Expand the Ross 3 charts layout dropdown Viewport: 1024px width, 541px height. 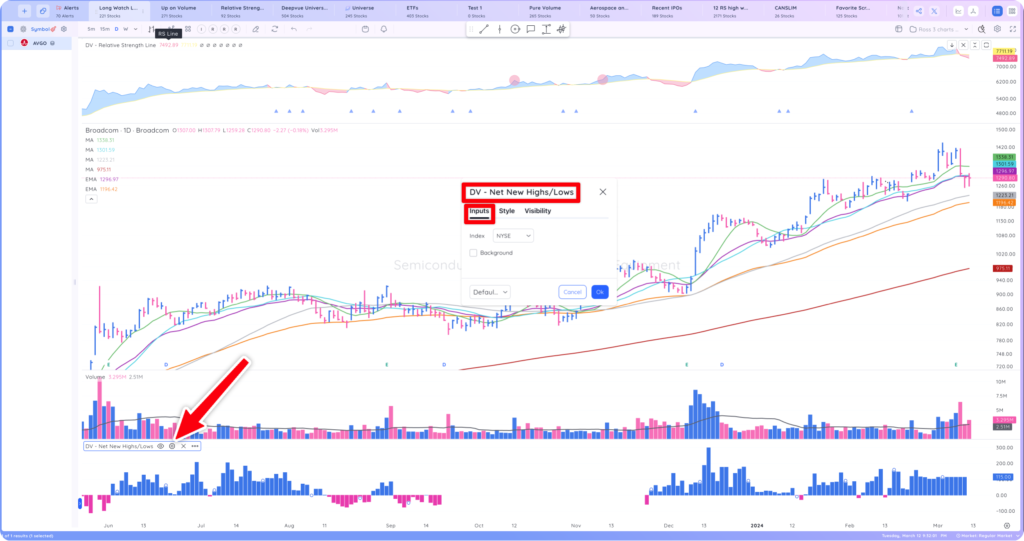tap(939, 29)
